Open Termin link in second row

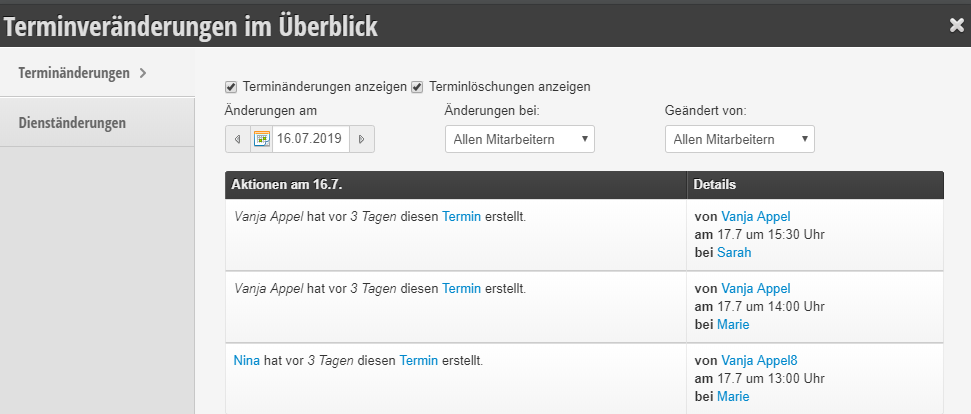461,288
